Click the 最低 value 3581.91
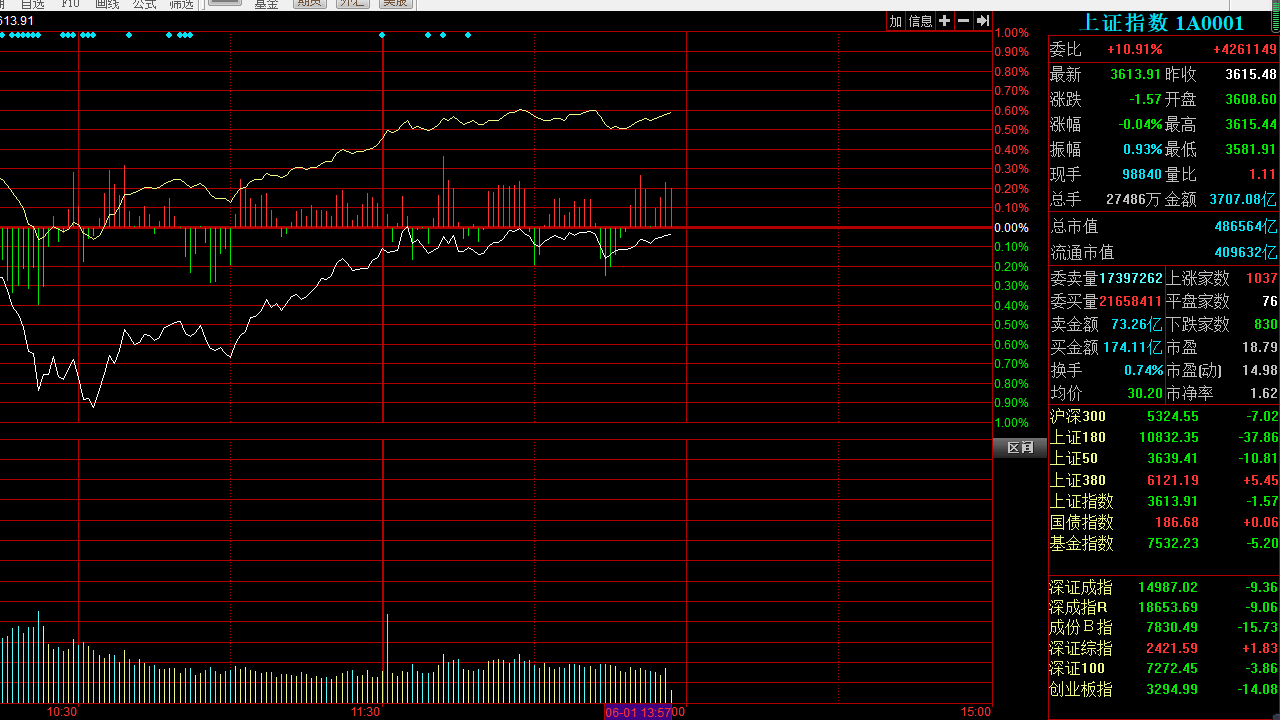 [x=1251, y=149]
